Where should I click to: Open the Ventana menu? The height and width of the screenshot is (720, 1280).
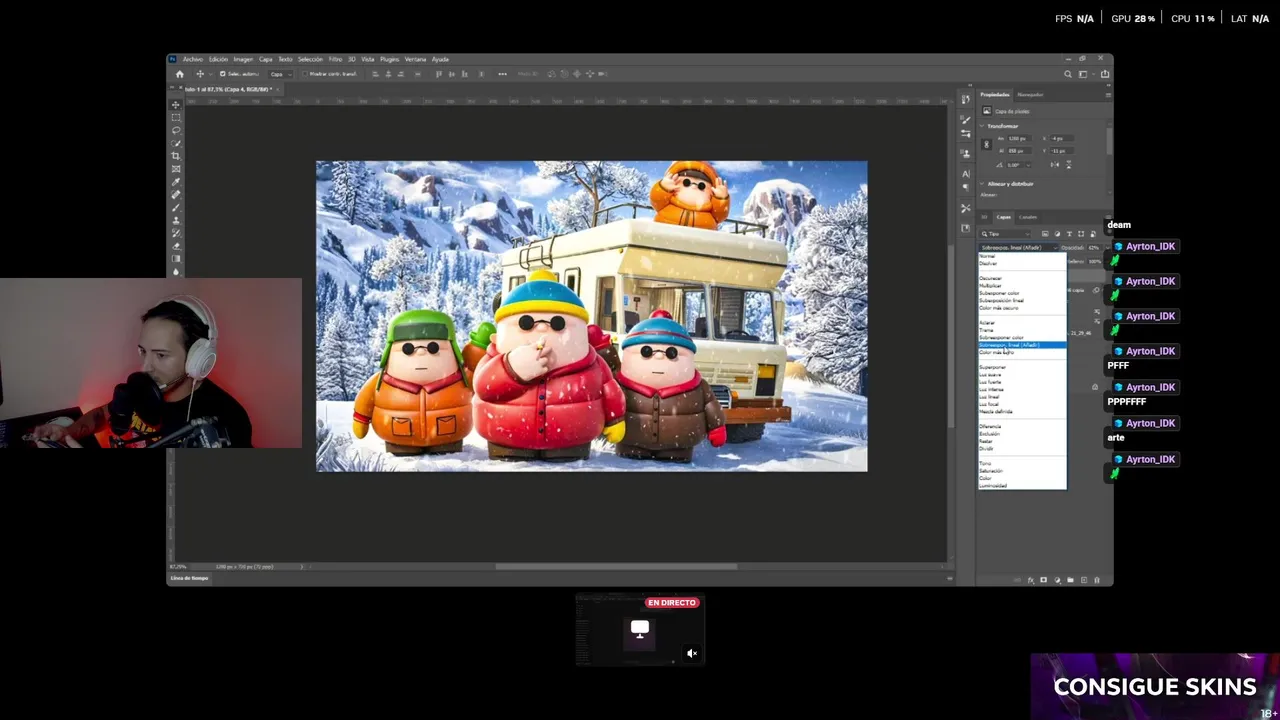[x=415, y=59]
